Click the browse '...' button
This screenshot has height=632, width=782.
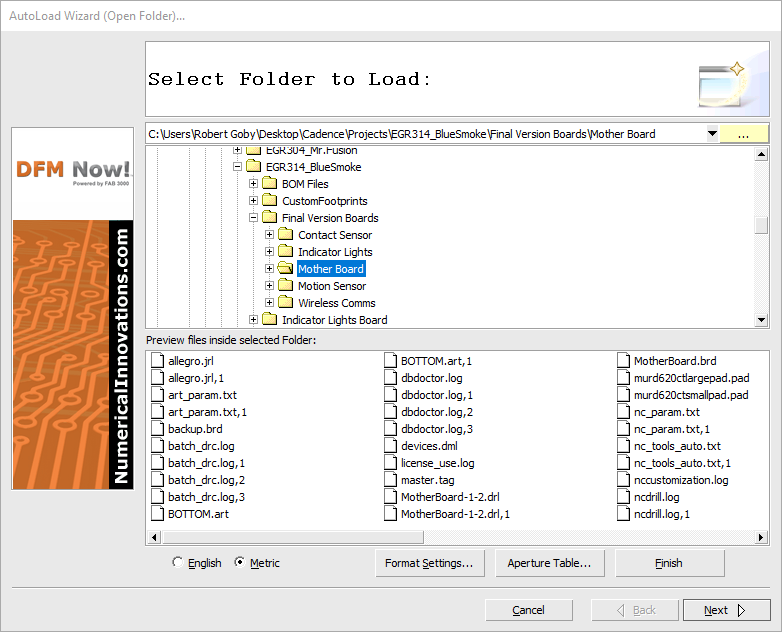743,134
